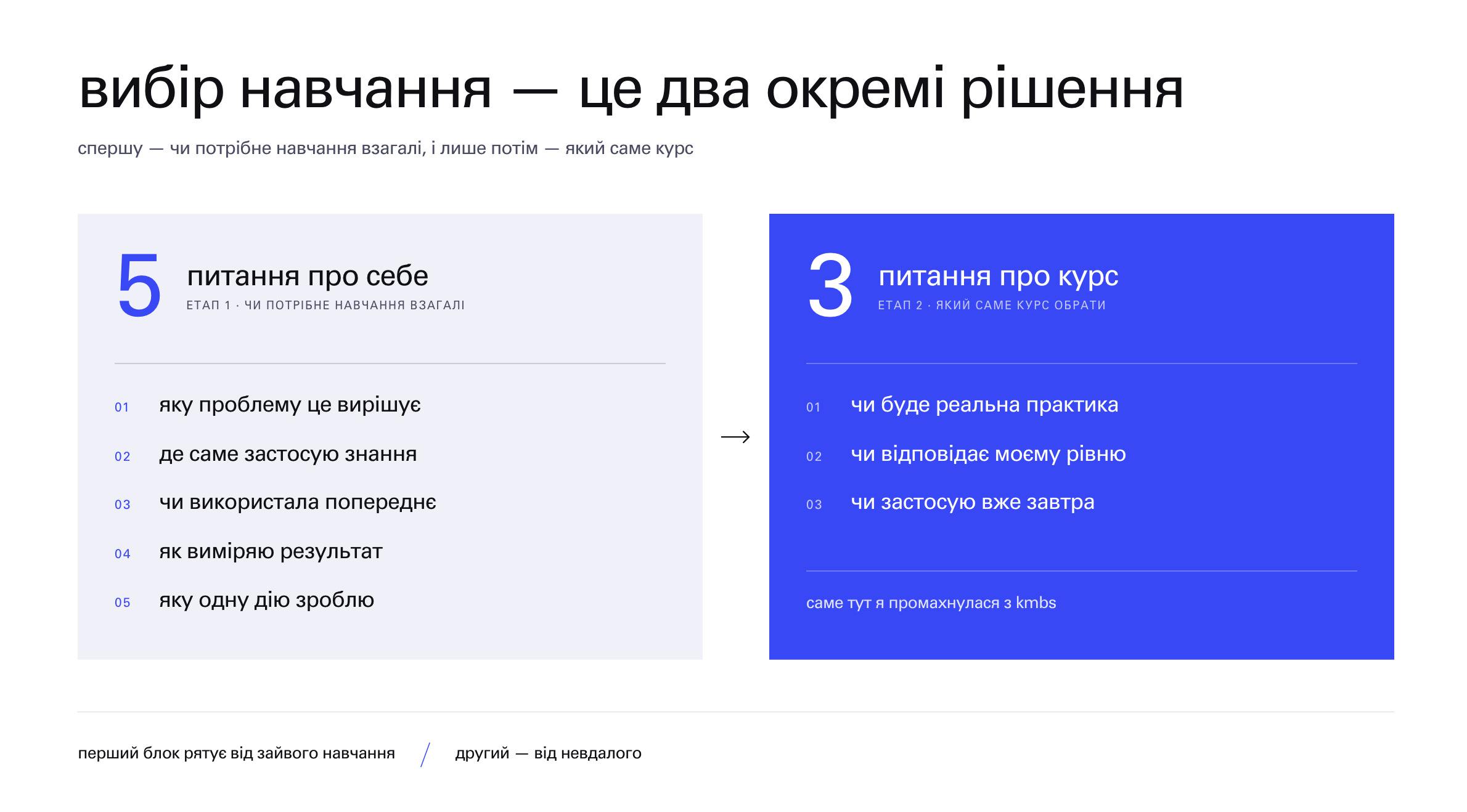This screenshot has height=812, width=1467.
Task: Click the item 'як виміряю результат'
Action: (x=271, y=551)
